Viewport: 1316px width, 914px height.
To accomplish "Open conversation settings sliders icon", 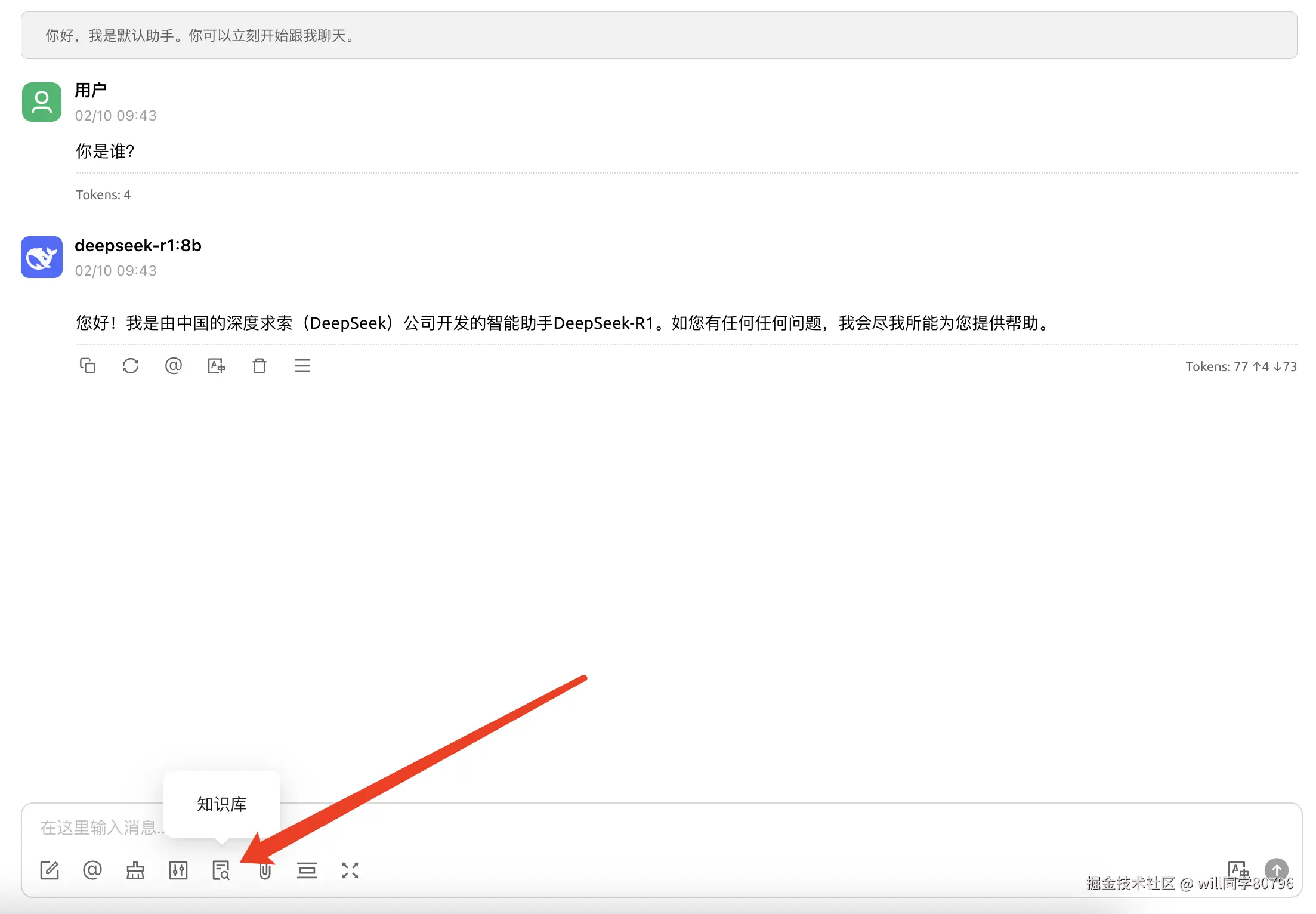I will coord(178,870).
